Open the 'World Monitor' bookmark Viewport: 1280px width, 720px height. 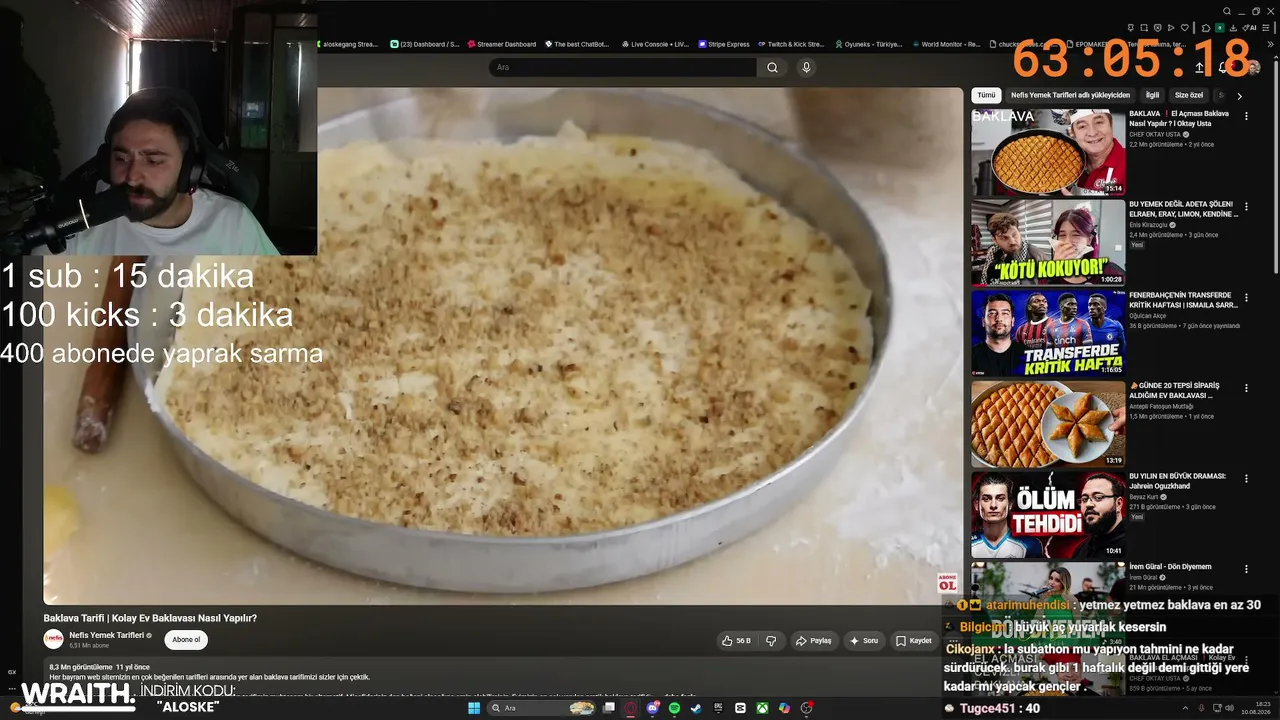click(945, 44)
